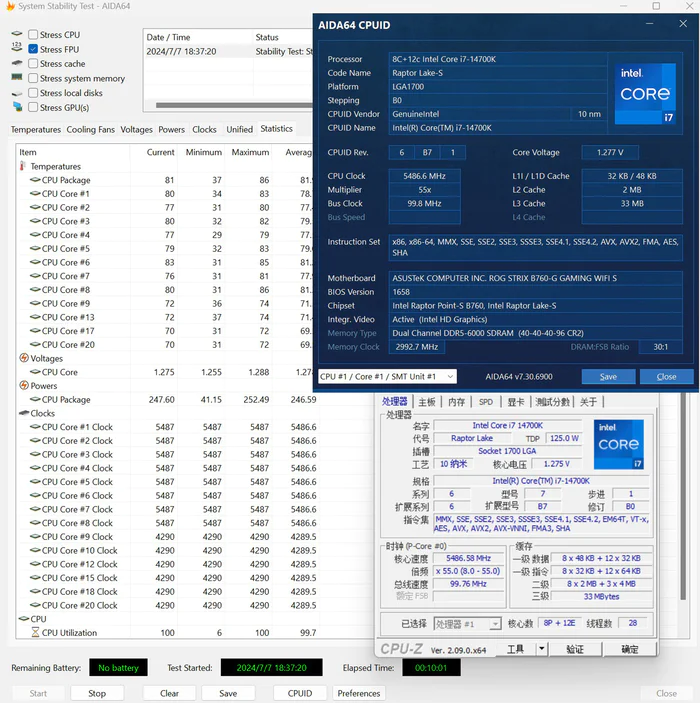
Task: Minimize the AIDA64 CPUID window
Action: [649, 23]
